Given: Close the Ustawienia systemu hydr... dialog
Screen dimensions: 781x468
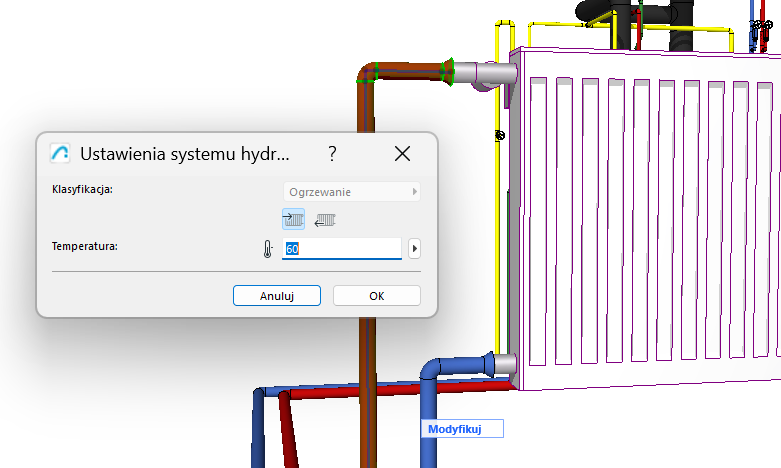Looking at the screenshot, I should click(402, 154).
